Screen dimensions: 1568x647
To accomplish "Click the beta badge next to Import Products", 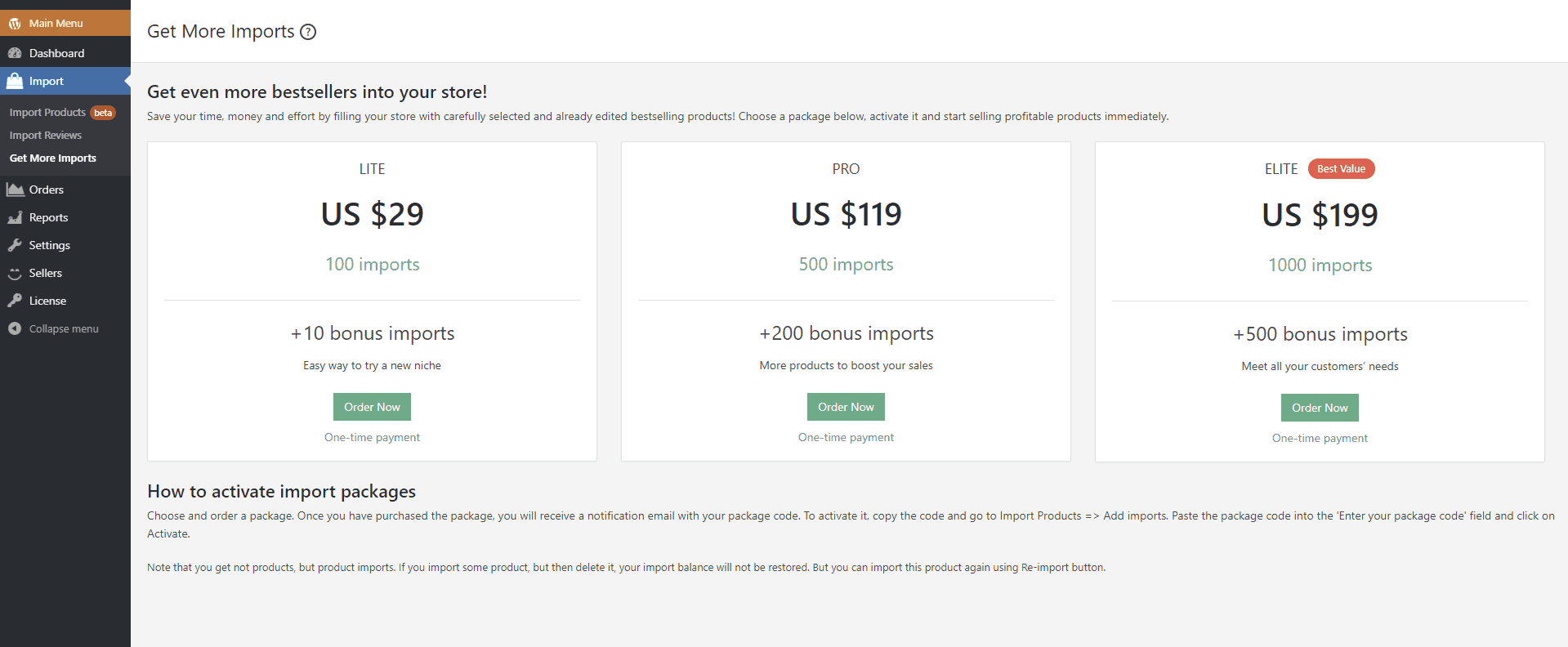I will [103, 113].
